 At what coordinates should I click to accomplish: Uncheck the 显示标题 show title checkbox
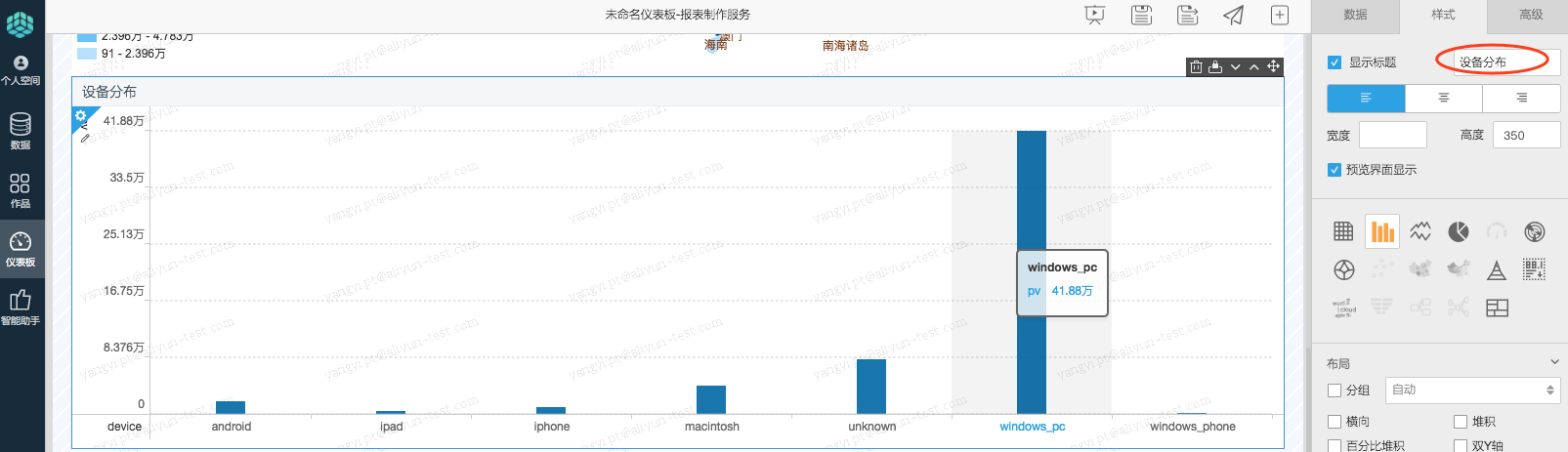point(1335,62)
